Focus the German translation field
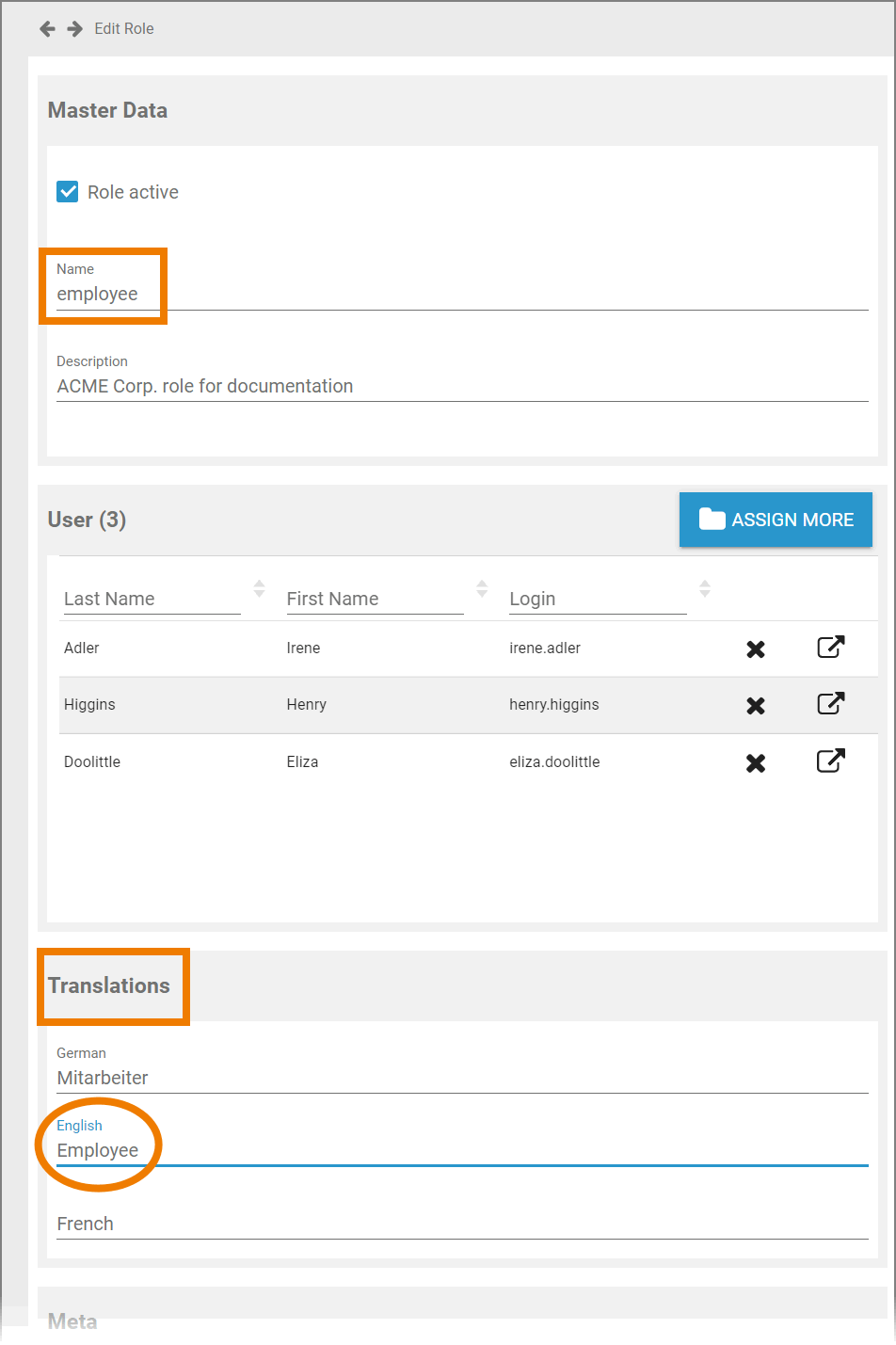Viewport: 896px width, 1345px height. [x=461, y=1079]
